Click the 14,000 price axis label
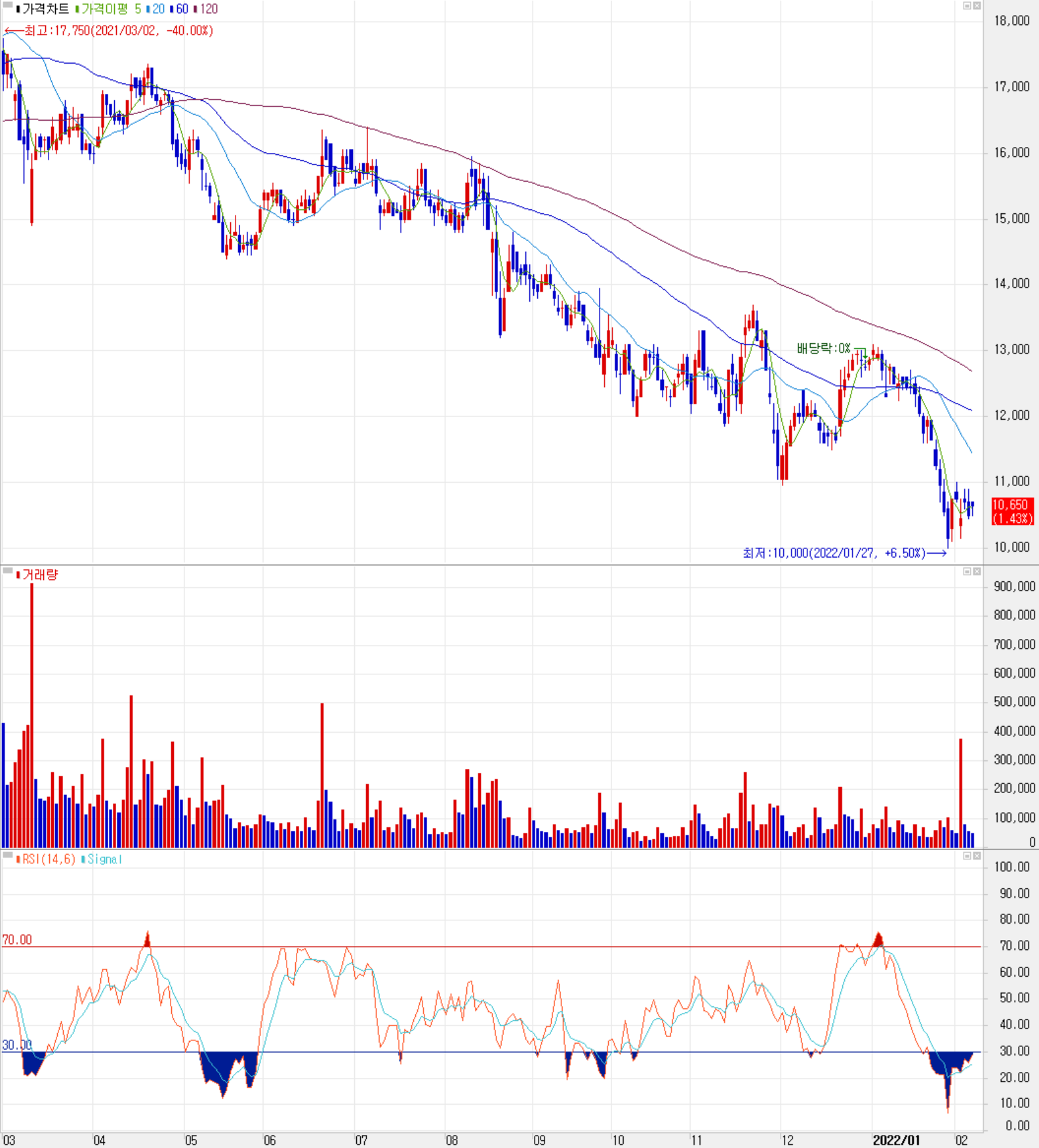1039x1148 pixels. click(1011, 283)
